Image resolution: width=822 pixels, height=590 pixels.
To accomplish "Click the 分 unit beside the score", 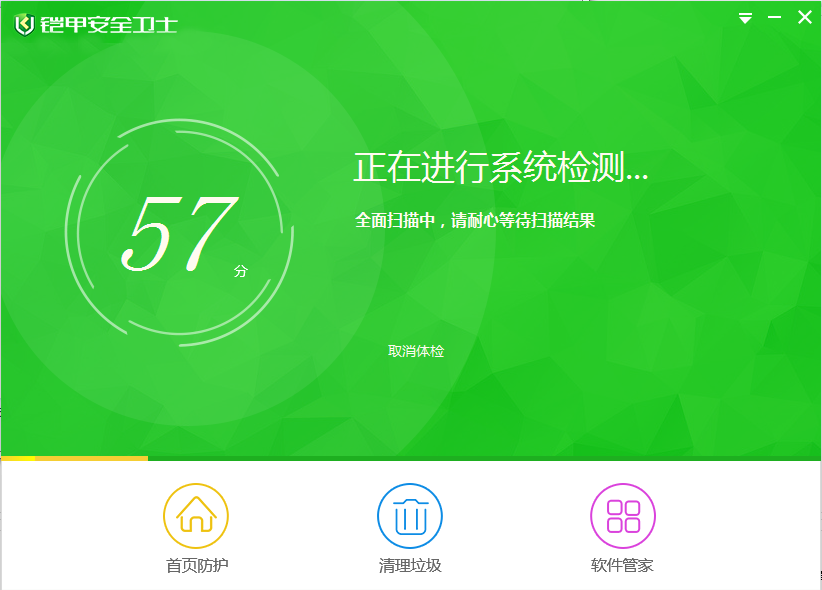I will coord(240,271).
